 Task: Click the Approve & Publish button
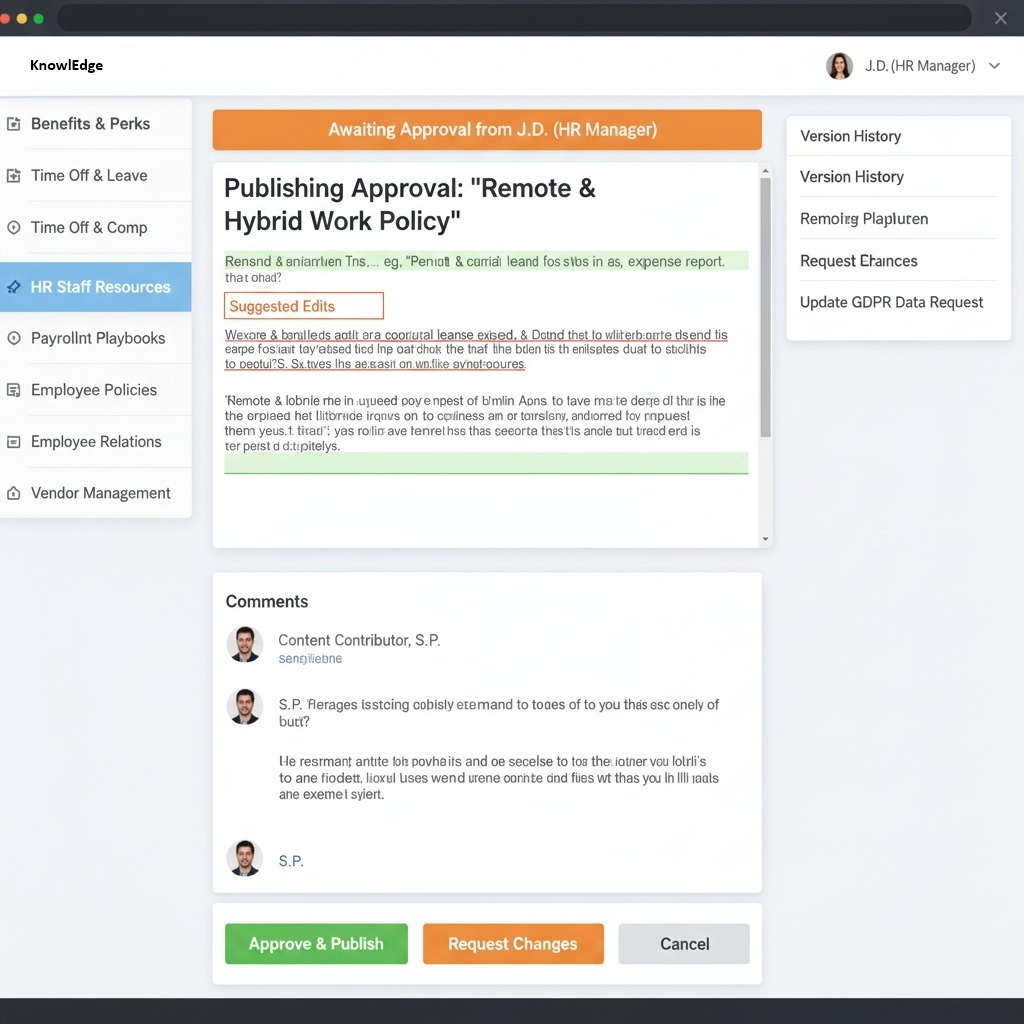(x=316, y=944)
